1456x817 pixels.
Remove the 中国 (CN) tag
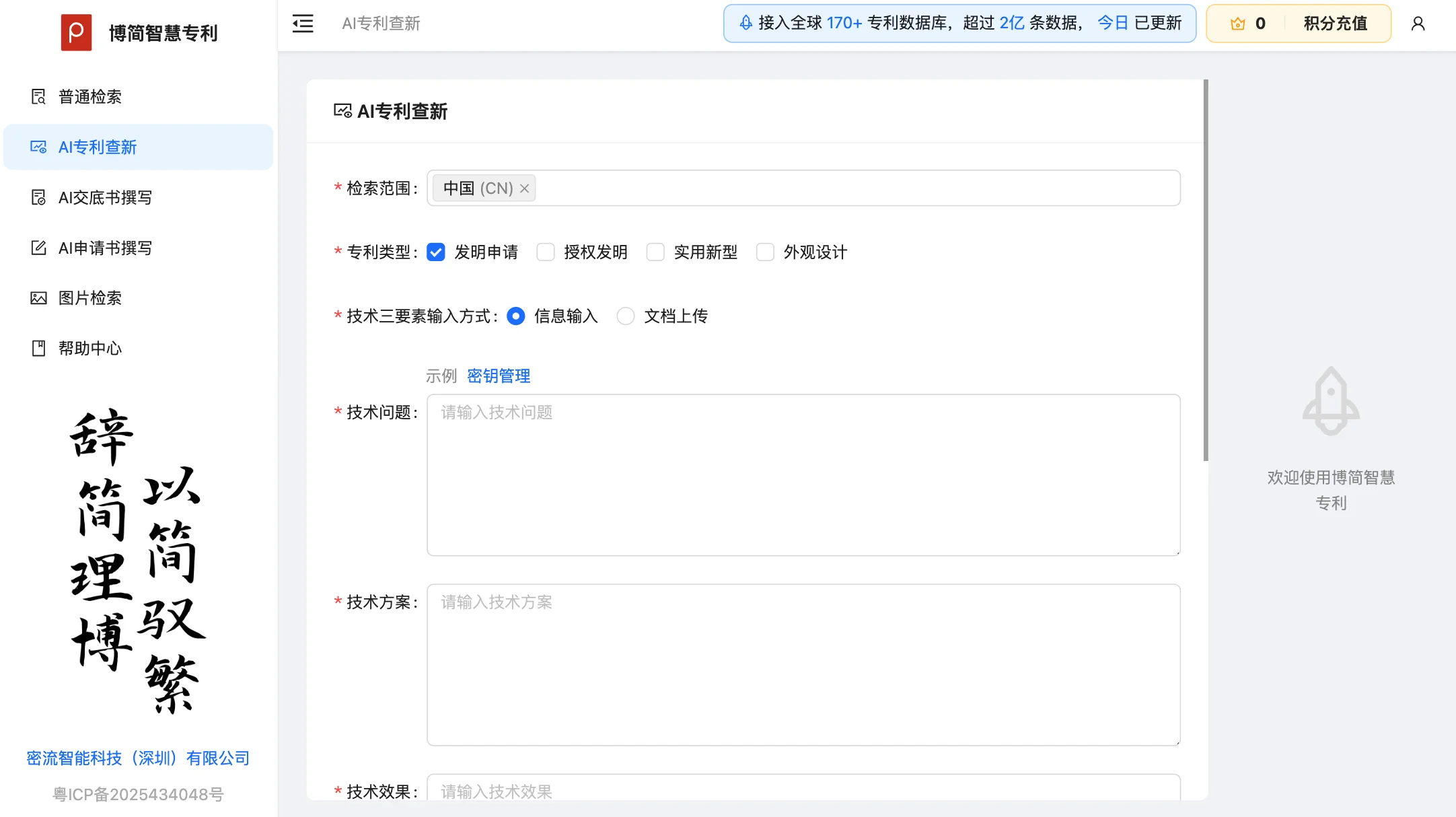pyautogui.click(x=525, y=188)
